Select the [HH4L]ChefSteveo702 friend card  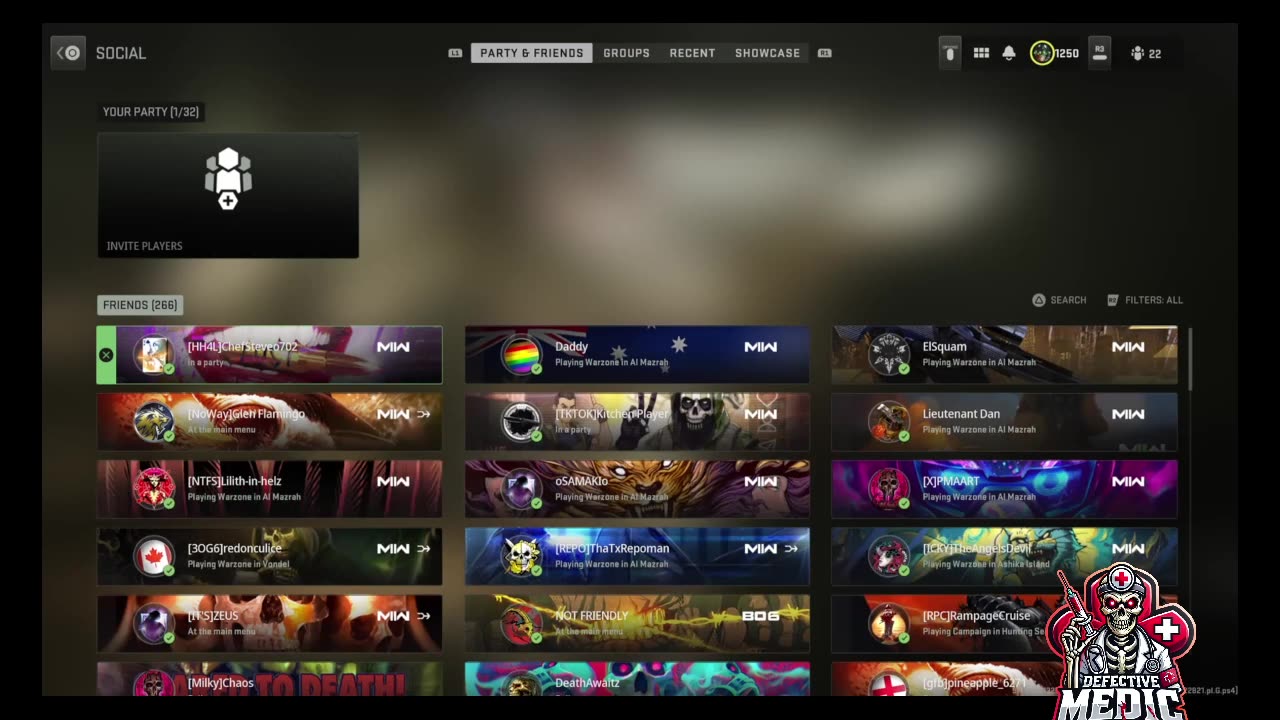click(269, 355)
